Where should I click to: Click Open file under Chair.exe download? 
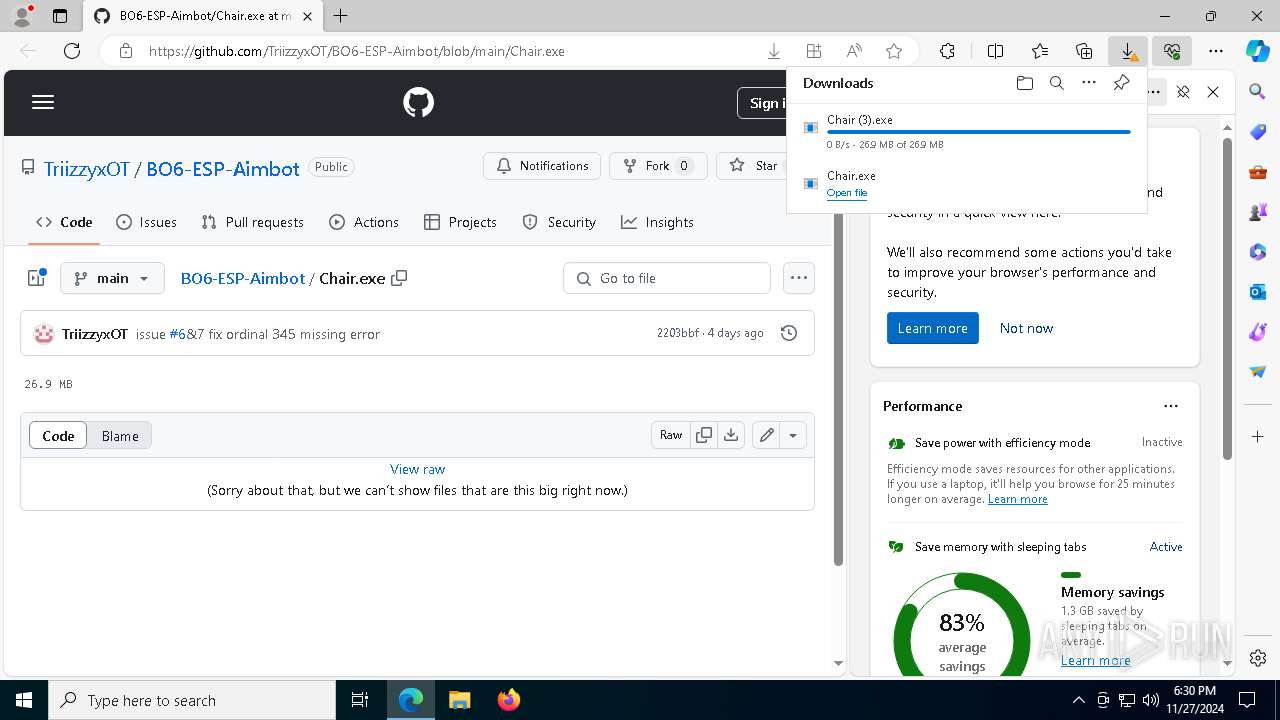(847, 193)
